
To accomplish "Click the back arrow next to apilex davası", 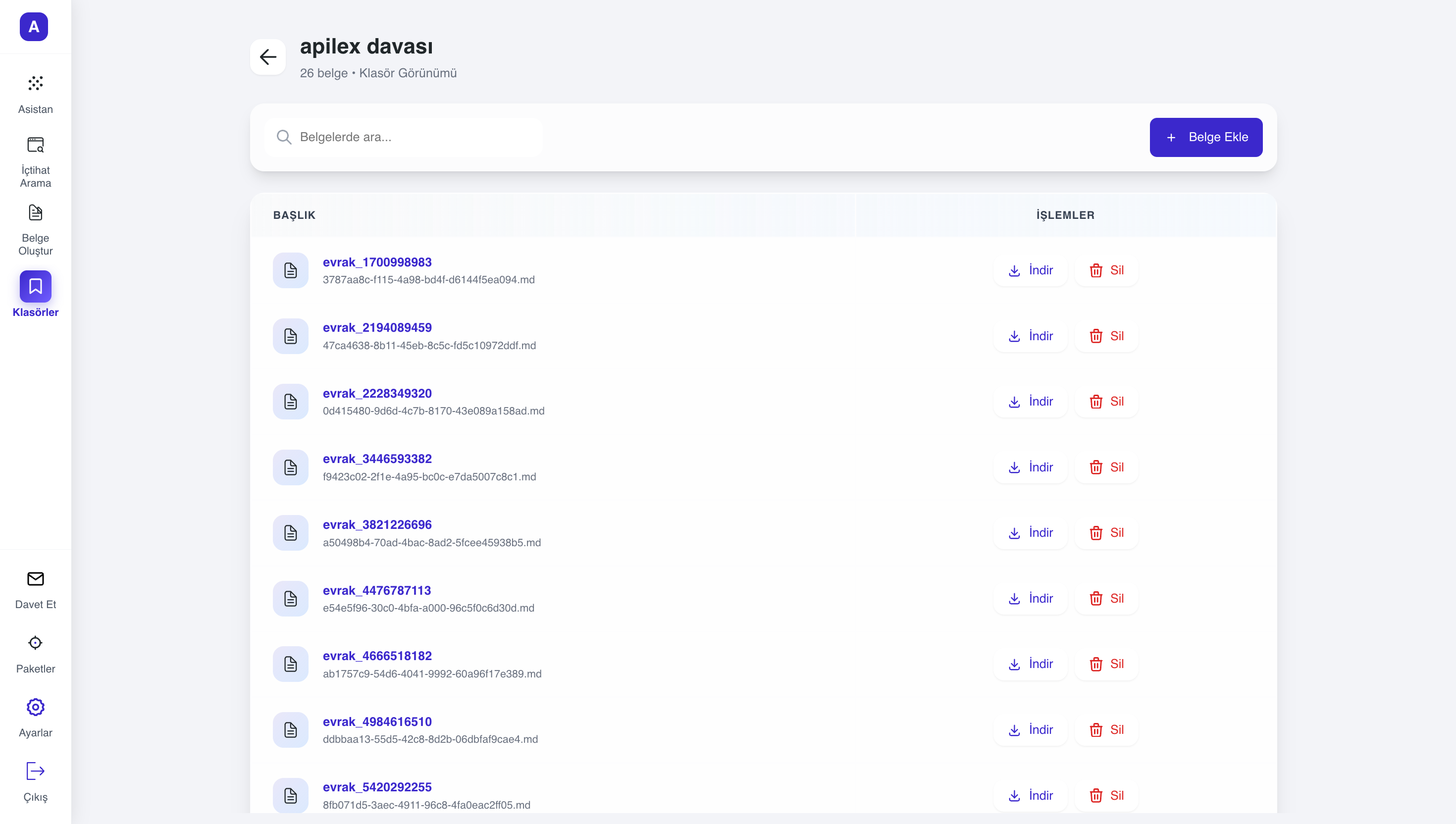I will [267, 56].
